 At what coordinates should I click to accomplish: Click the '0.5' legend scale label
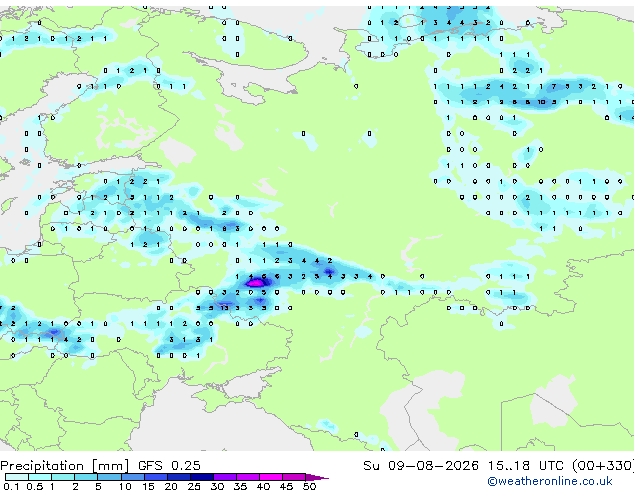tap(34, 486)
